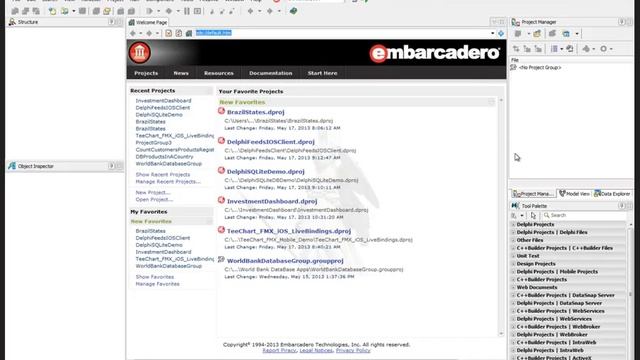Click the red Embarcadero helmet logo icon
The image size is (640, 360).
pyautogui.click(x=140, y=52)
